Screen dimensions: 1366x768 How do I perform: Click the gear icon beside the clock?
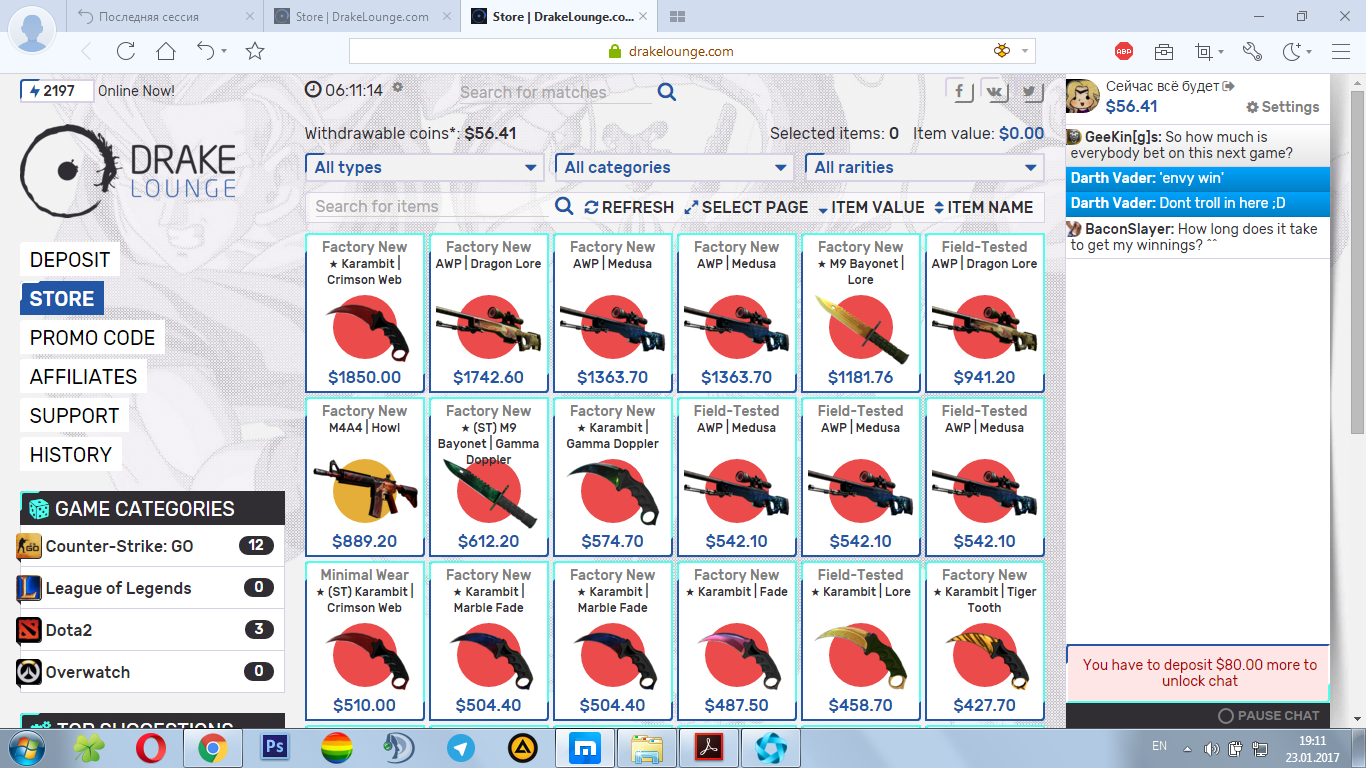tap(397, 88)
